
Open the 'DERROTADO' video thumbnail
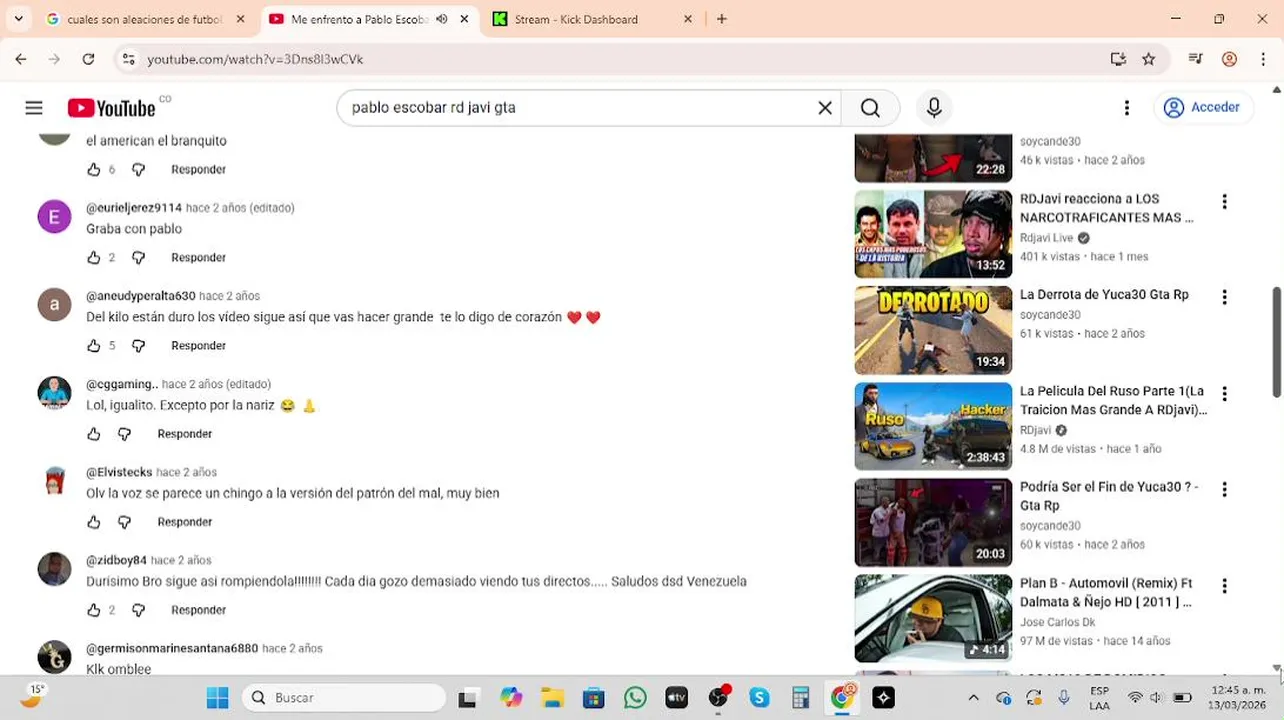[x=933, y=330]
